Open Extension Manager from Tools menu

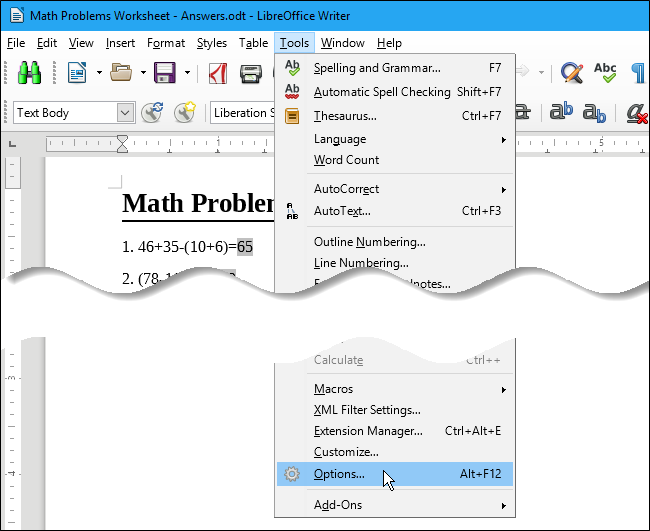click(394, 431)
